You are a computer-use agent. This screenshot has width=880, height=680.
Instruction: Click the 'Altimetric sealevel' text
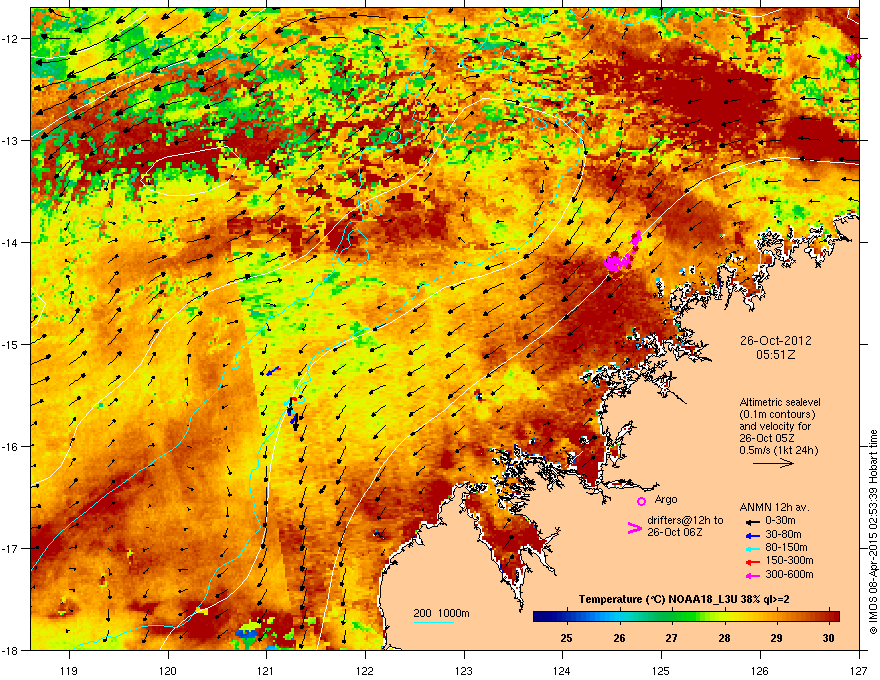coord(780,402)
